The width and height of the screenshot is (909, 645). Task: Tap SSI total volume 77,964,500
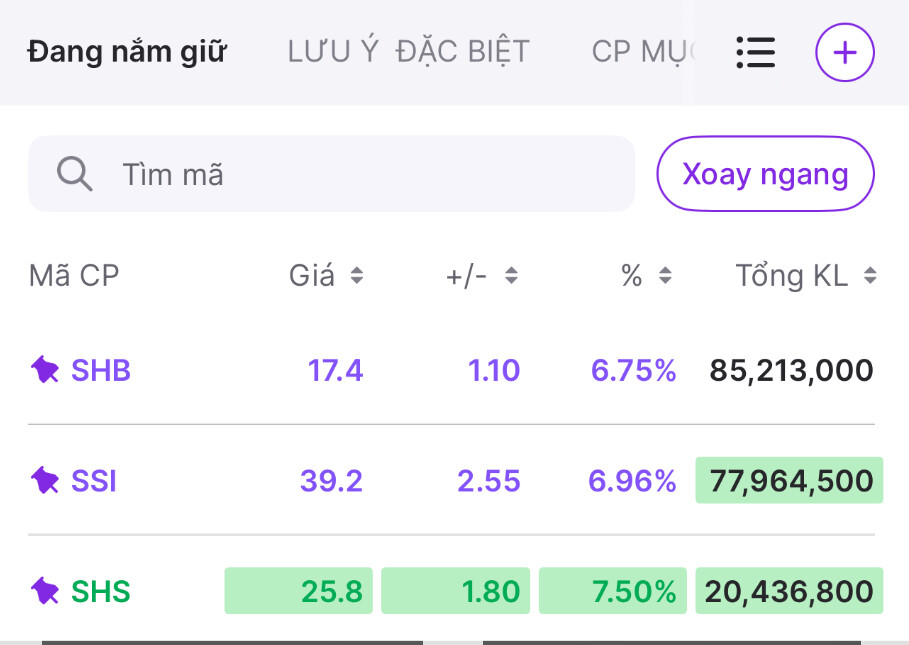(x=790, y=481)
